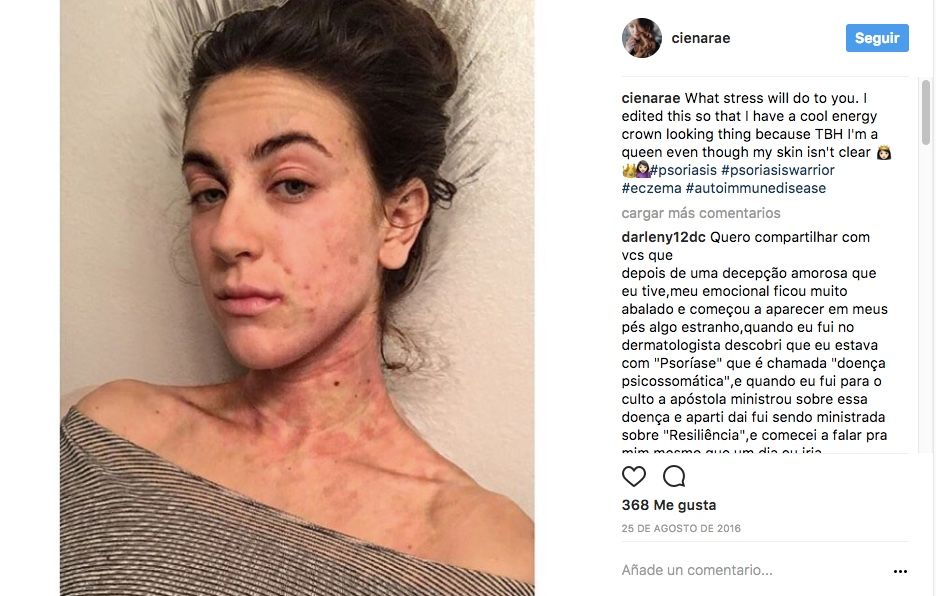This screenshot has width=936, height=596.
Task: Open the #psoriasiswarrior hashtag
Action: tap(778, 170)
